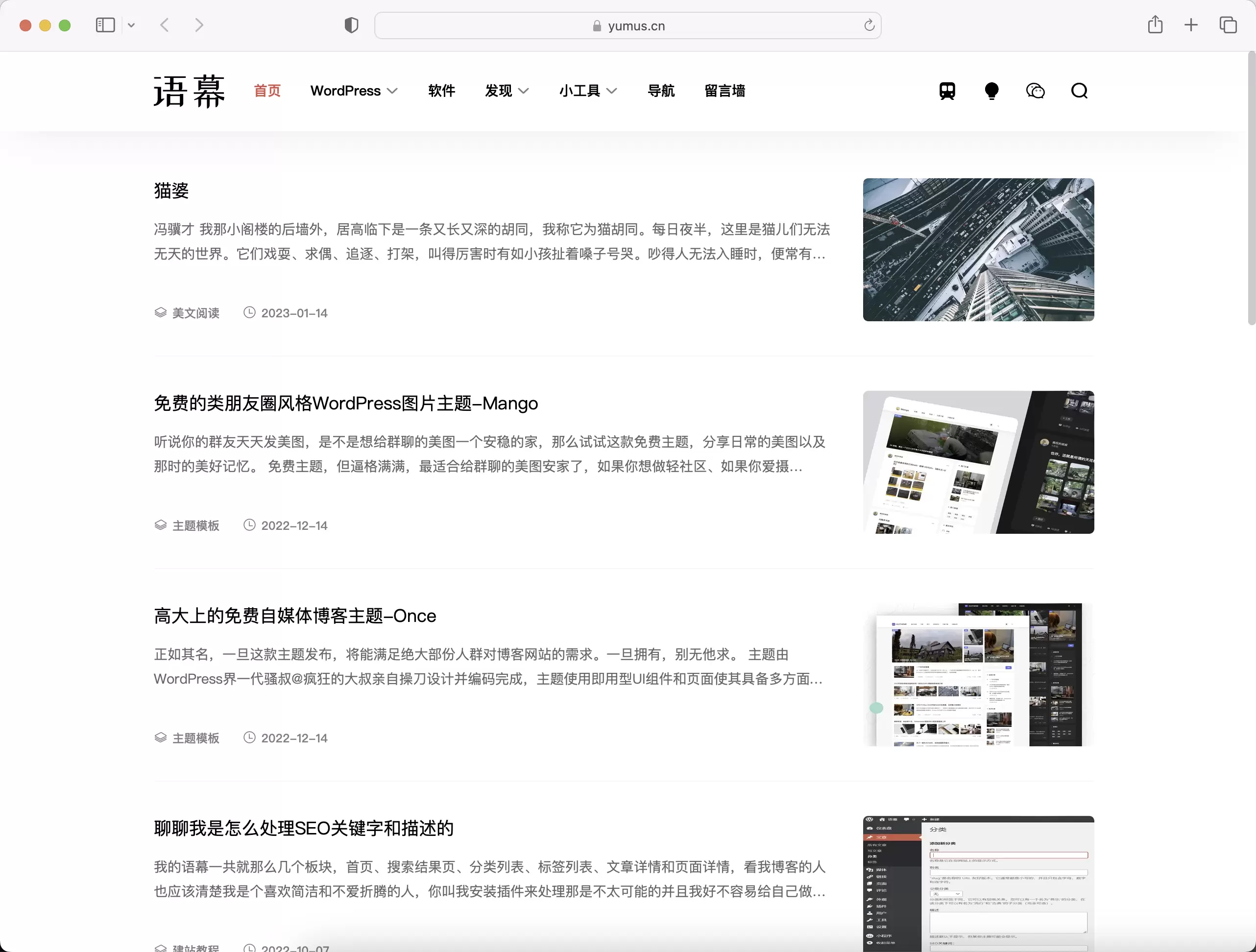Open article 高大上的免费自媒体博客主题-Once
The image size is (1256, 952).
click(x=295, y=616)
